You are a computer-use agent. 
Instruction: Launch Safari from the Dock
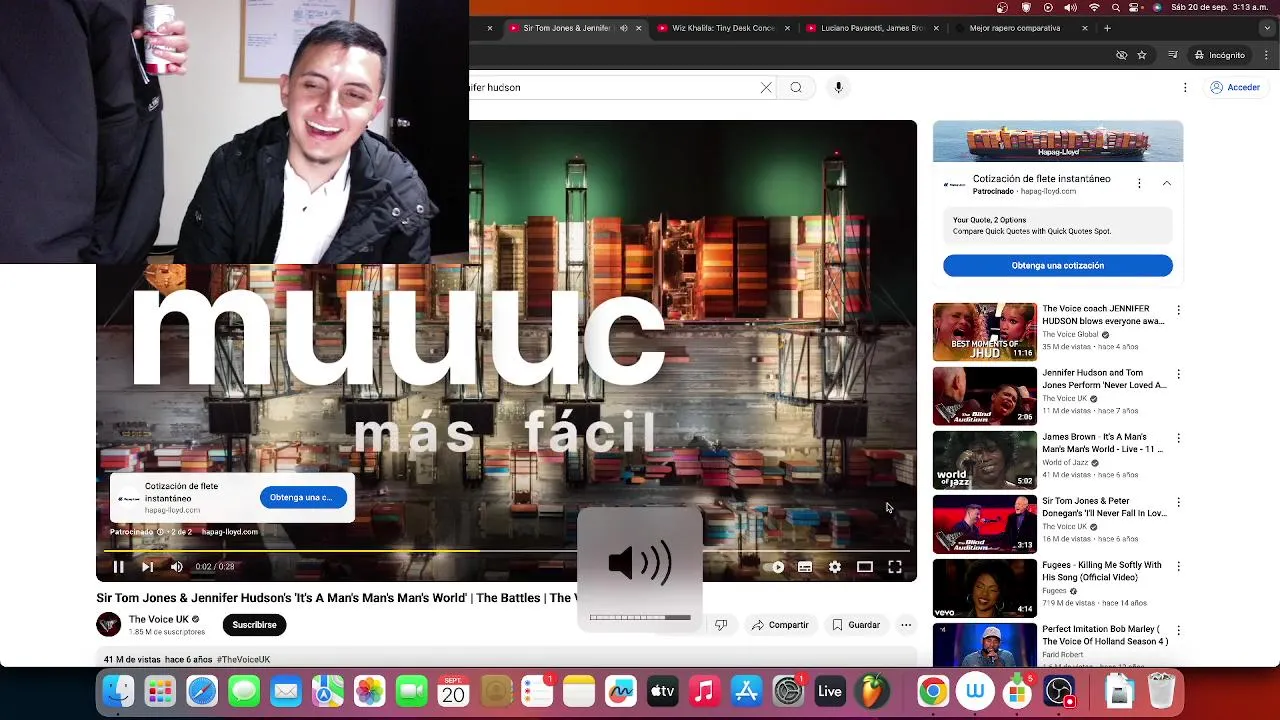click(202, 691)
